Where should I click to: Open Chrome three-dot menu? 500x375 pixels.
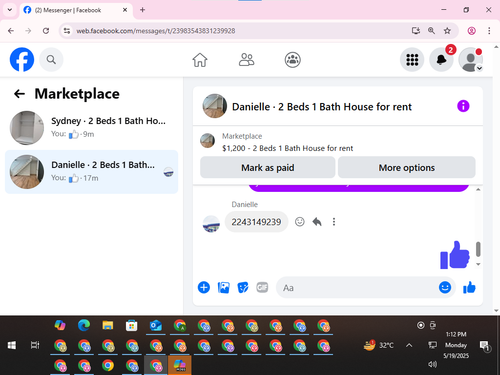coord(489,31)
